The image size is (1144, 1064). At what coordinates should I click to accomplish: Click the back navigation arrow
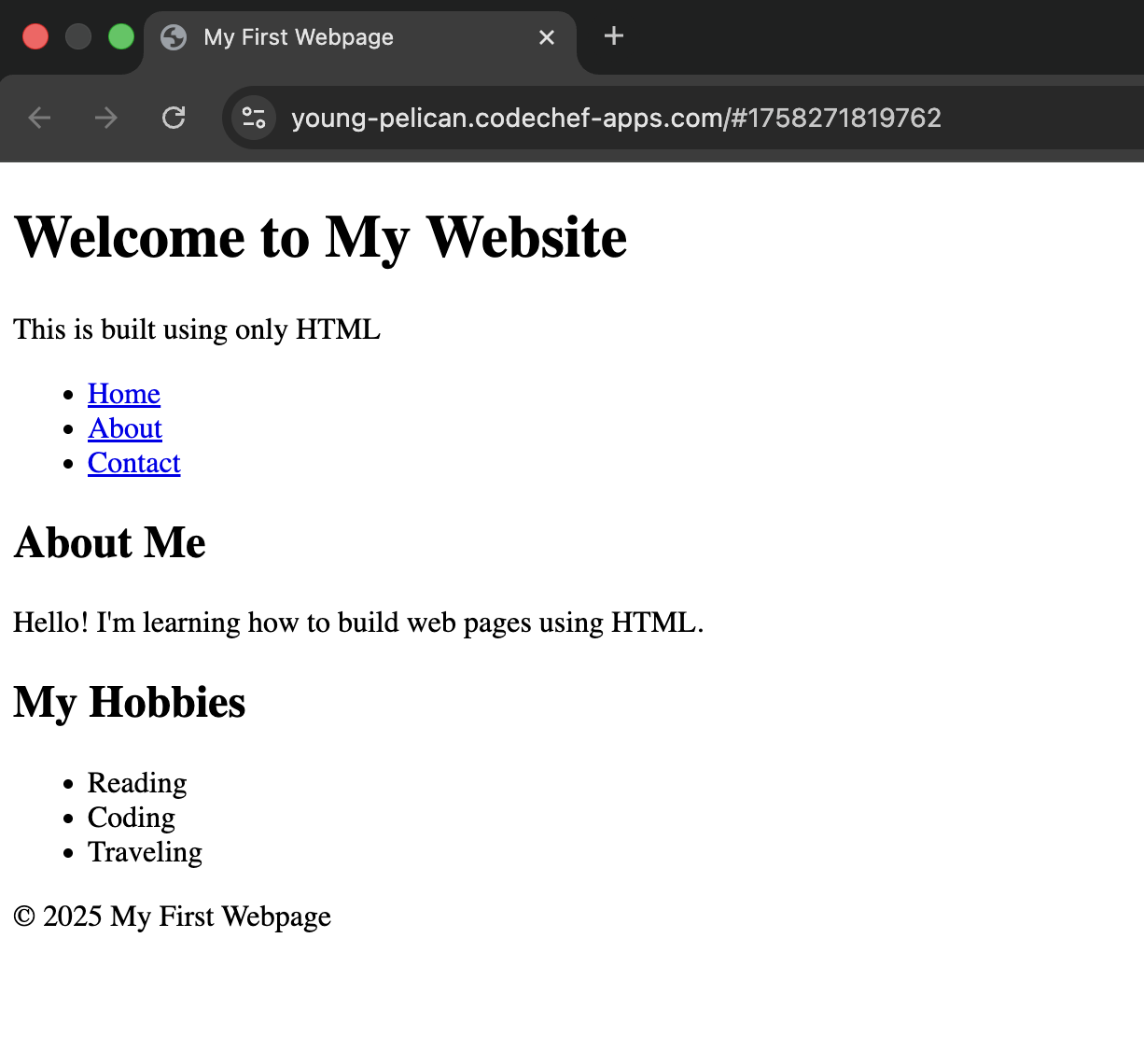(x=39, y=118)
